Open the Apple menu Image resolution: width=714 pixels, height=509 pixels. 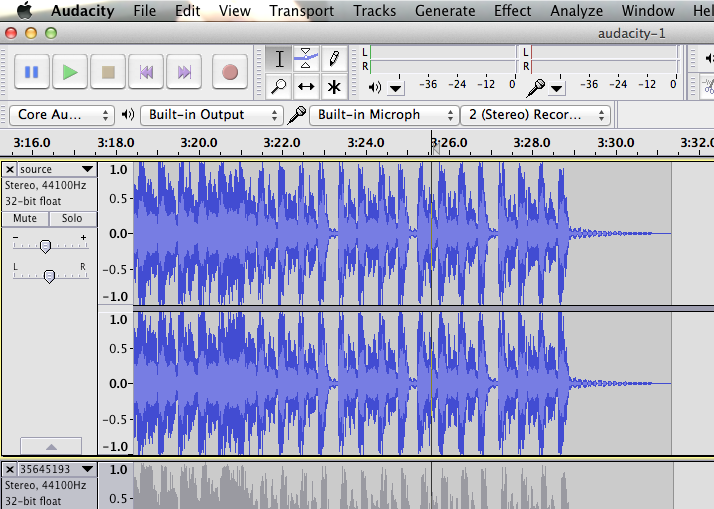(24, 10)
